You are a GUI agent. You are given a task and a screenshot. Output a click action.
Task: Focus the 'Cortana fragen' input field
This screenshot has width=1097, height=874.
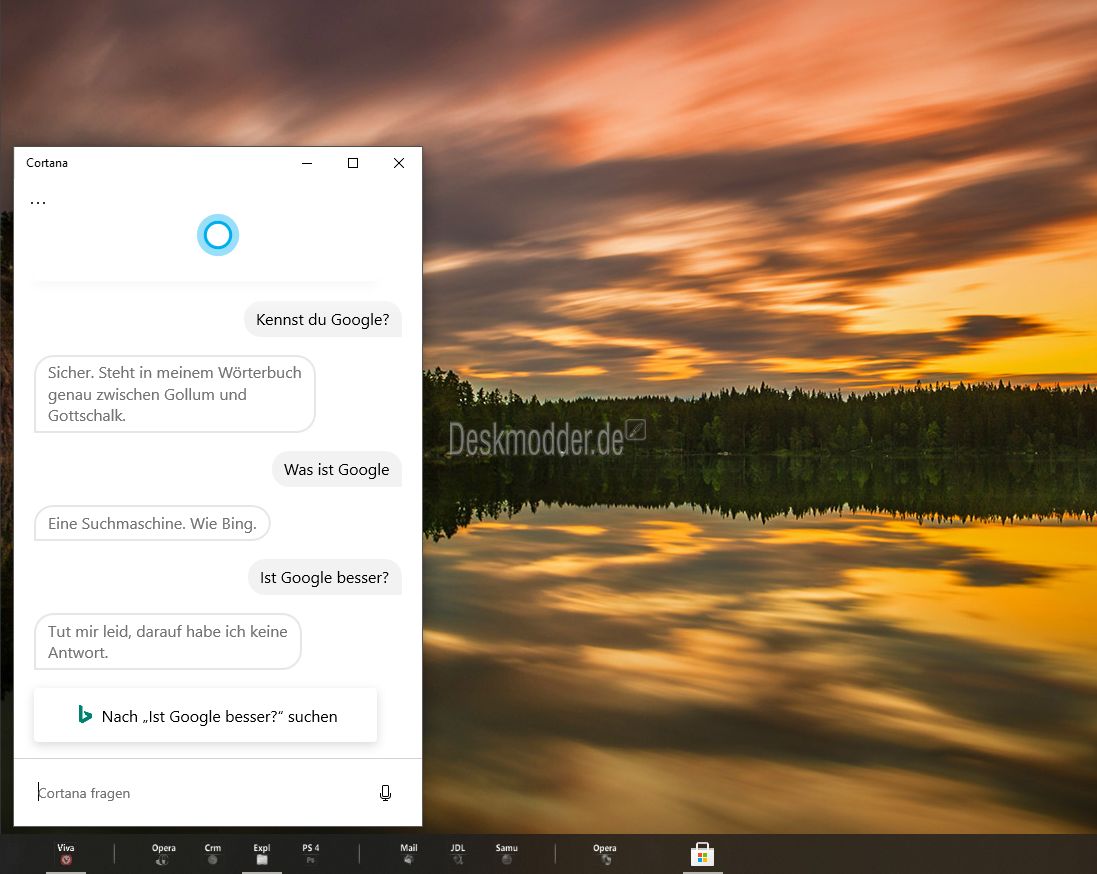click(203, 793)
